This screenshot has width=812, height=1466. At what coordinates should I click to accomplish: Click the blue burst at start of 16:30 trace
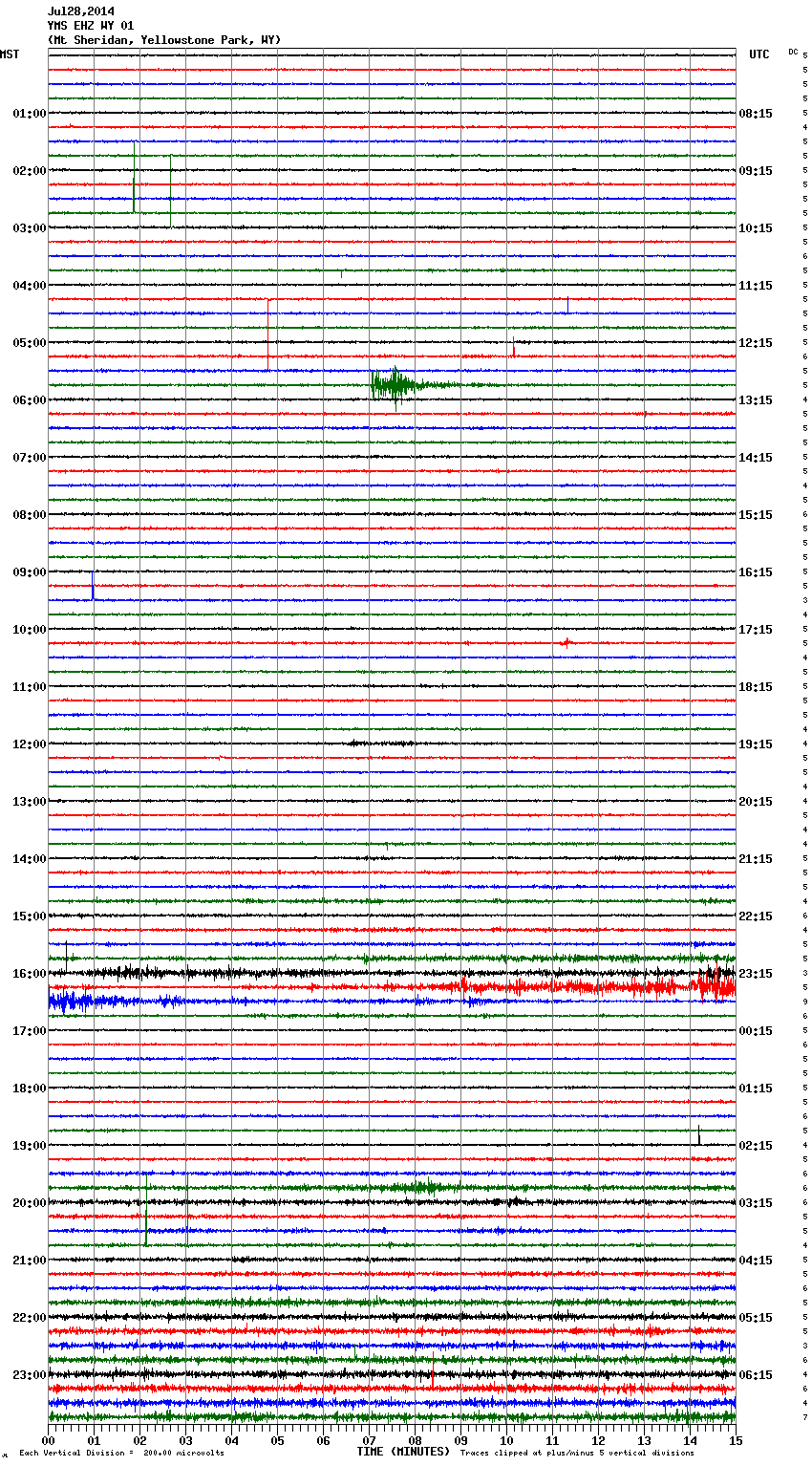pyautogui.click(x=72, y=1002)
